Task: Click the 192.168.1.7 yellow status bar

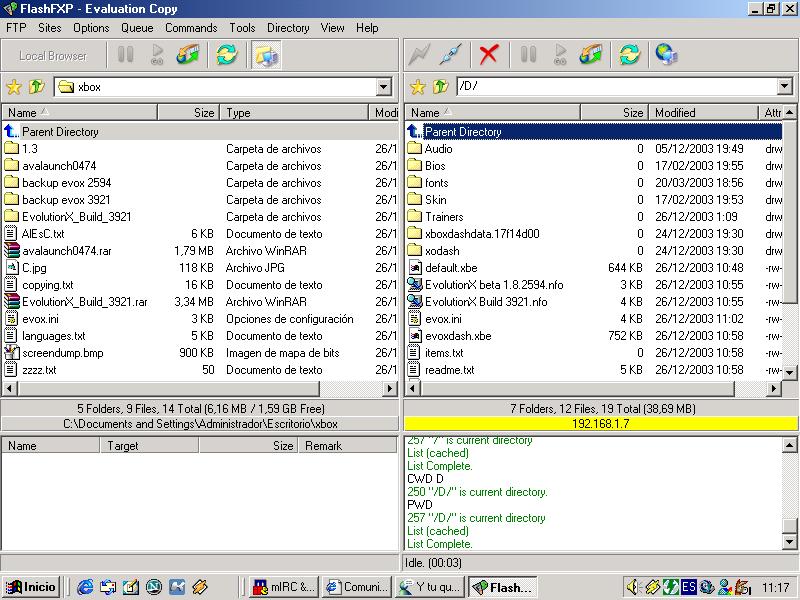Action: [x=601, y=423]
